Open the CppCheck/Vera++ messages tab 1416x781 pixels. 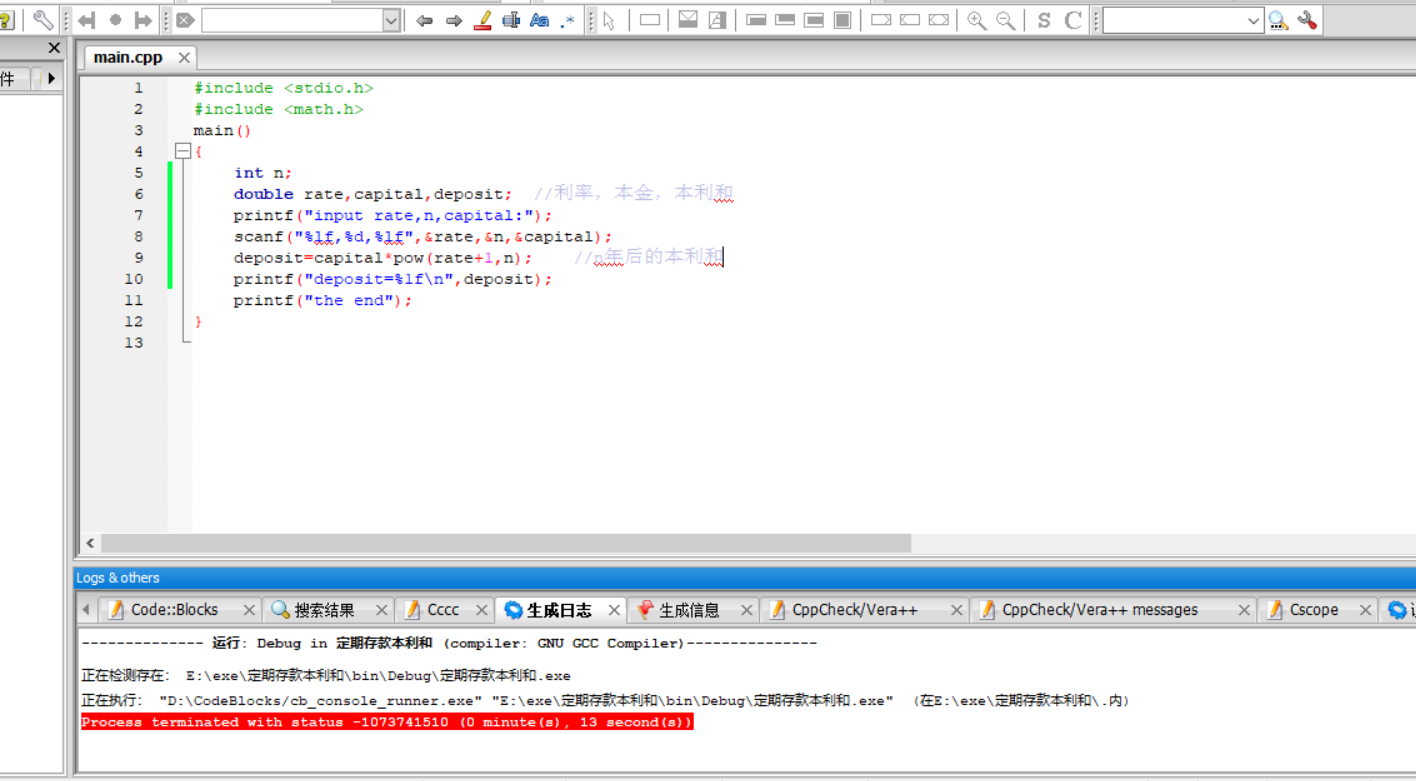1100,610
